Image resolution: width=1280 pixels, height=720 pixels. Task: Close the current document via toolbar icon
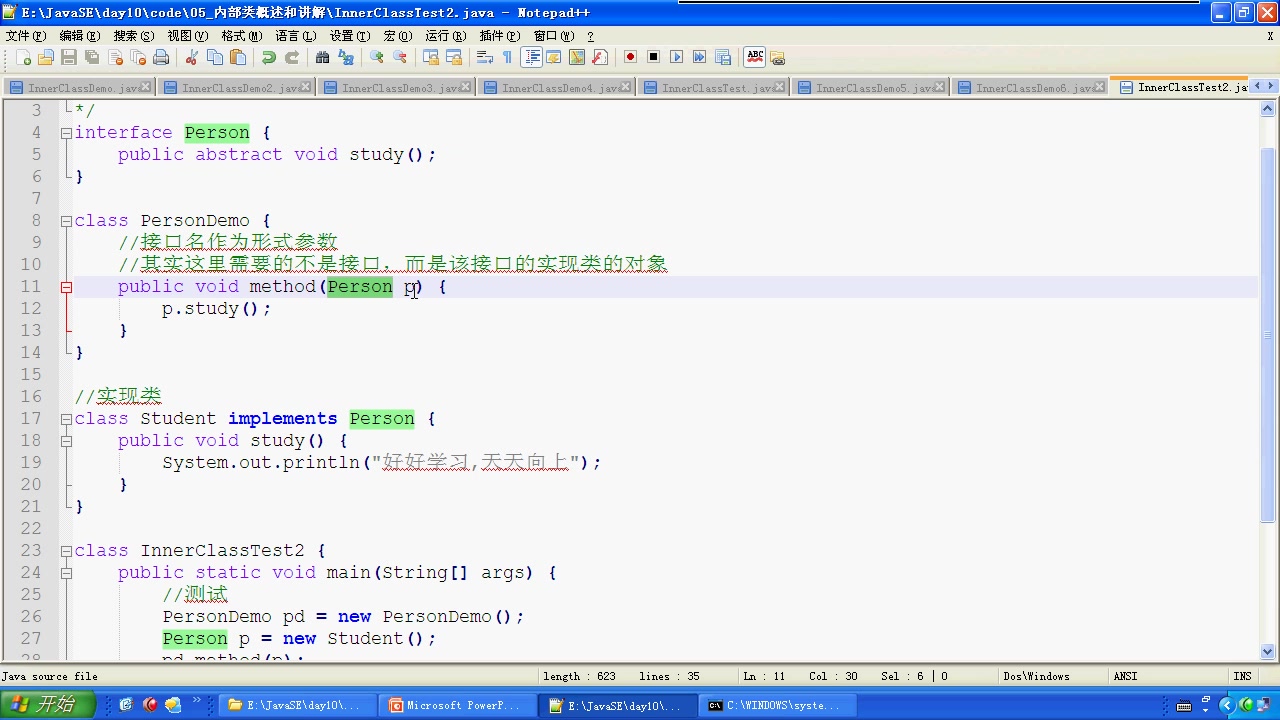[115, 57]
